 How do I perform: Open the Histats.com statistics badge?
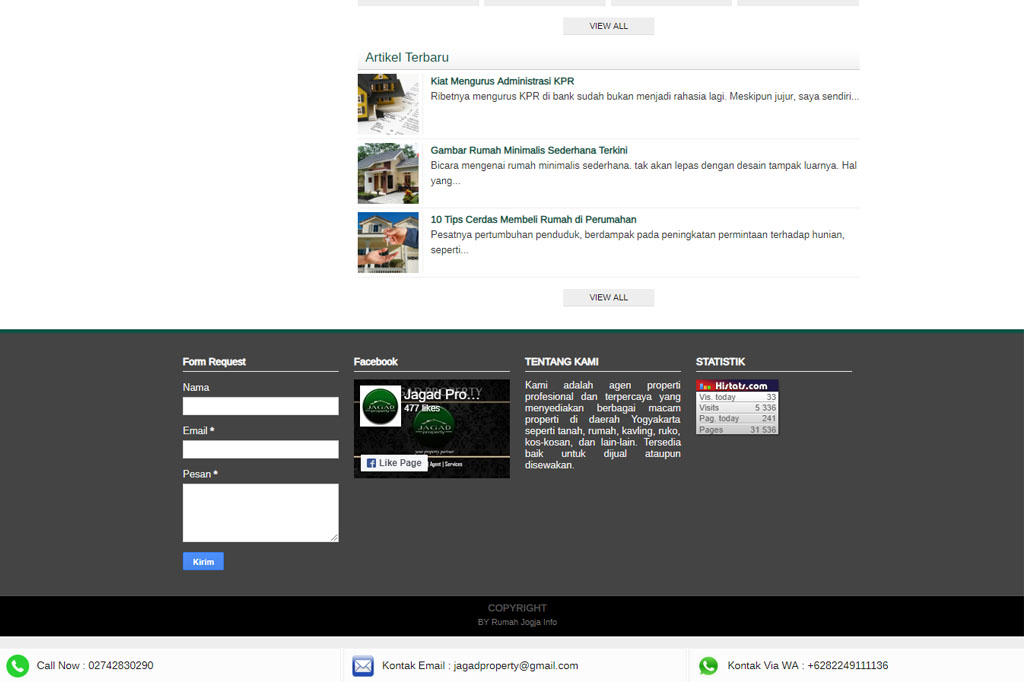737,407
